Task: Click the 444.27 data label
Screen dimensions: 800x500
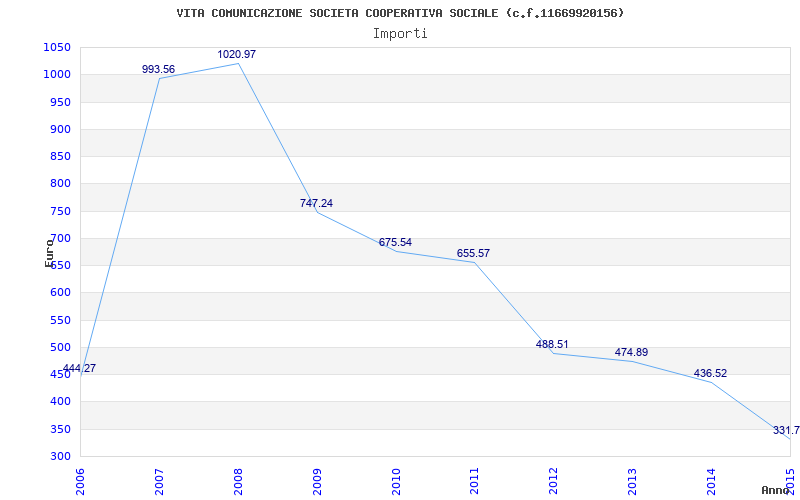Action: [x=79, y=368]
